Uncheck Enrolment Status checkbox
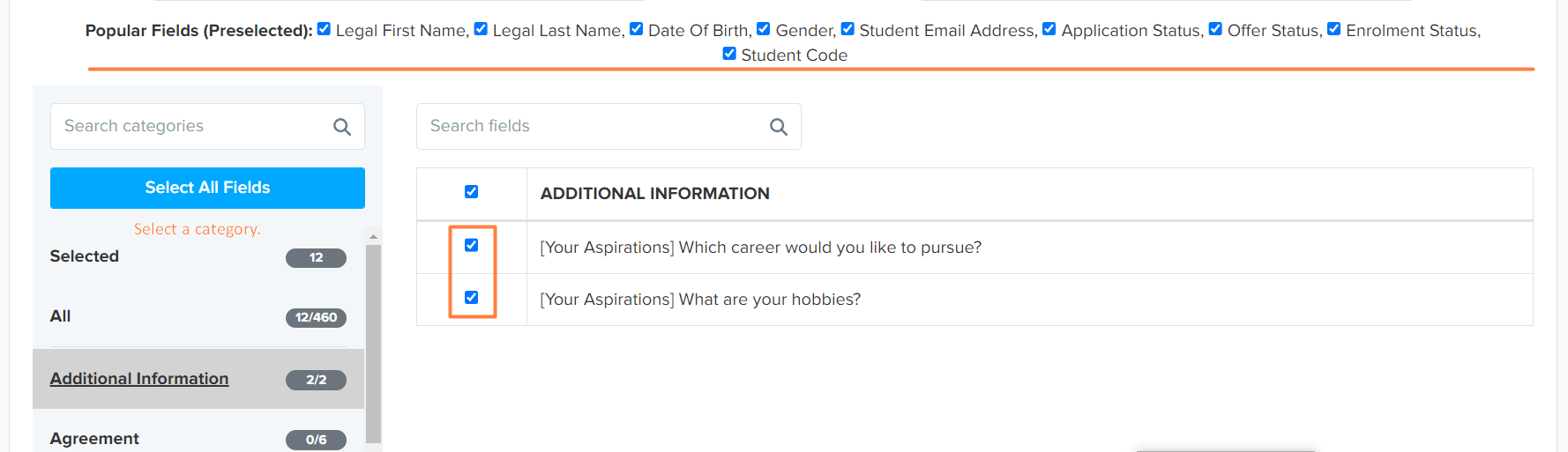Image resolution: width=1568 pixels, height=452 pixels. pos(1334,29)
